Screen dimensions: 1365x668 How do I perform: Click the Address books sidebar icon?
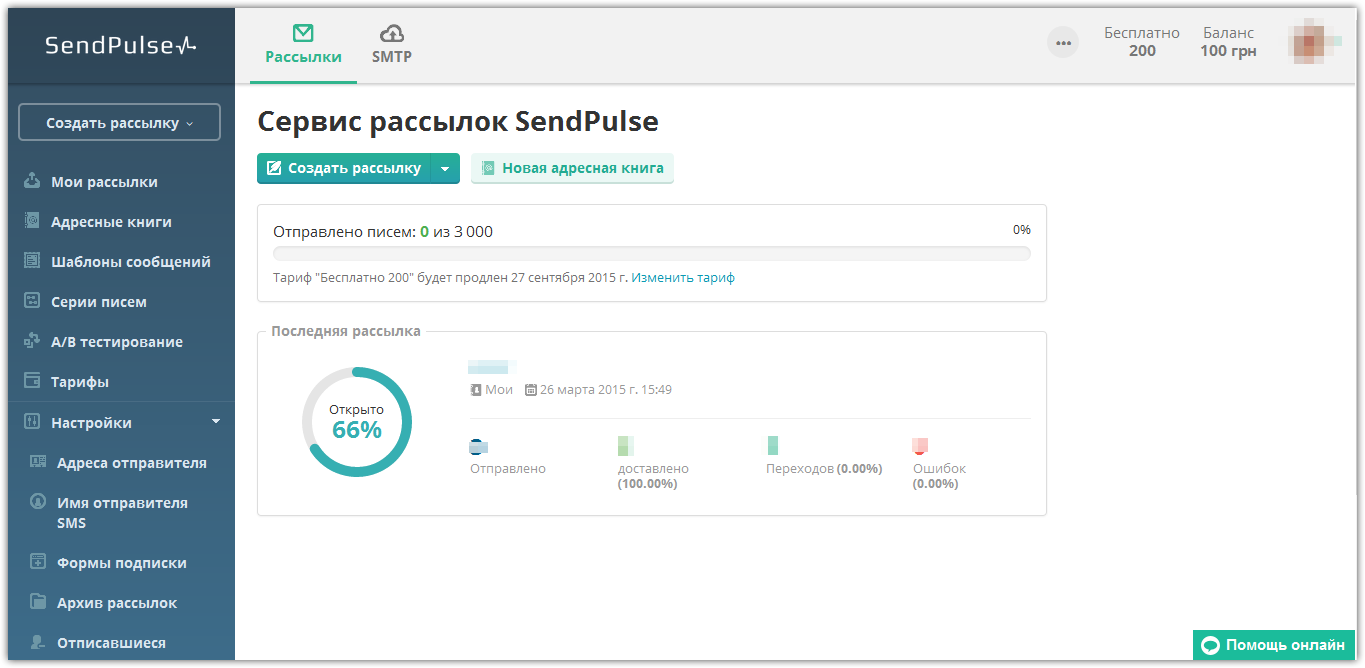click(x=32, y=222)
